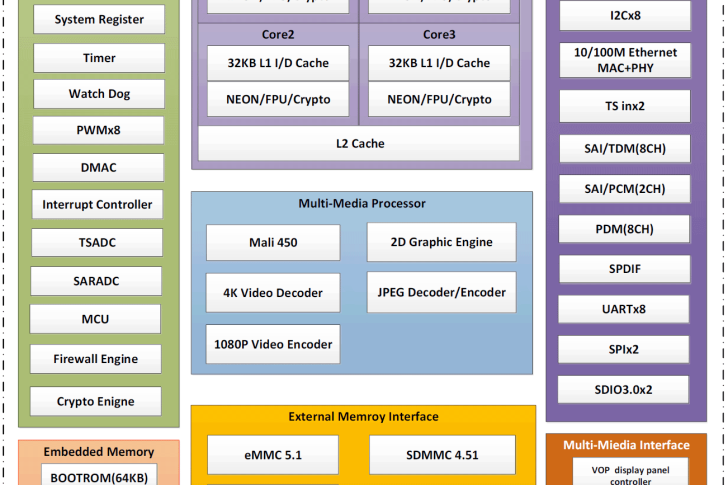Image resolution: width=728 pixels, height=485 pixels.
Task: Select the VOP display panel controller block
Action: pos(628,472)
